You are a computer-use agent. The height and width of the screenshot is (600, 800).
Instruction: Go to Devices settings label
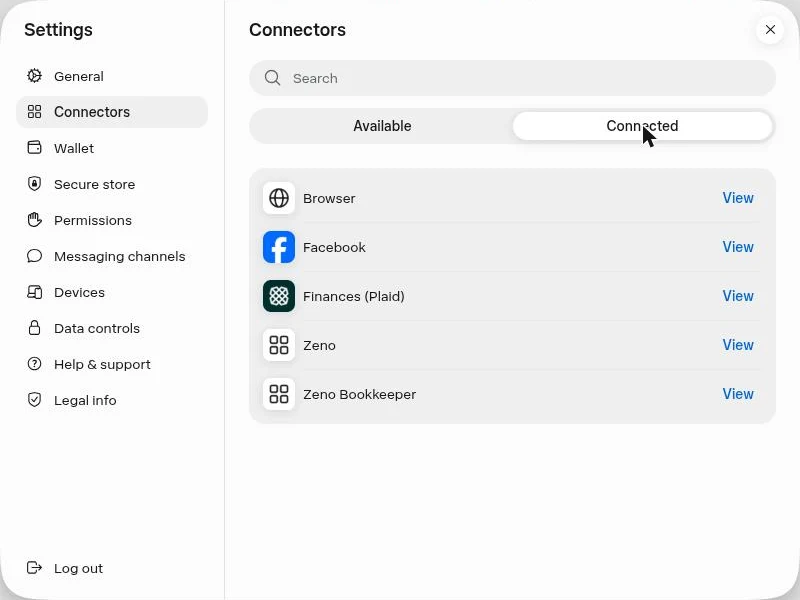click(x=79, y=292)
